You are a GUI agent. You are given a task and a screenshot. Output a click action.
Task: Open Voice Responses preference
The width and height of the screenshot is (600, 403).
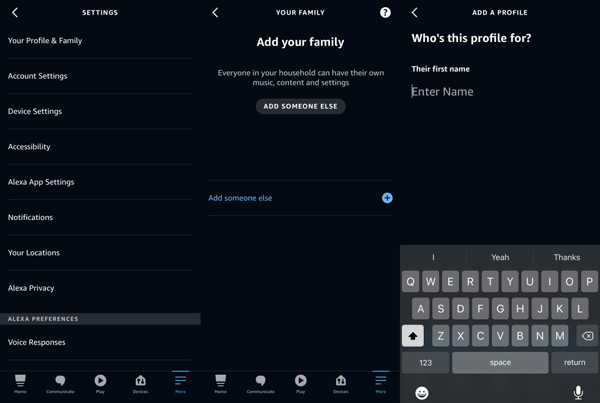click(100, 342)
